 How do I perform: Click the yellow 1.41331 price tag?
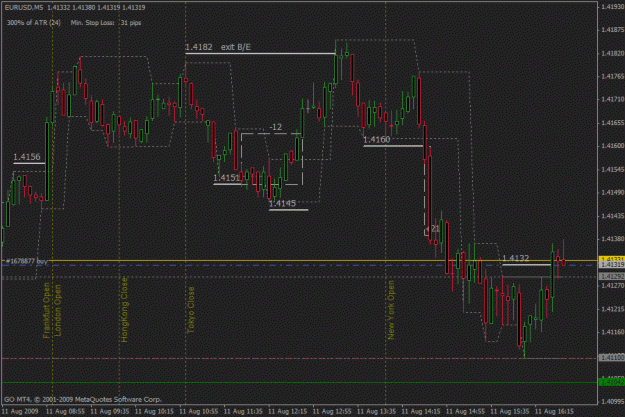[611, 259]
